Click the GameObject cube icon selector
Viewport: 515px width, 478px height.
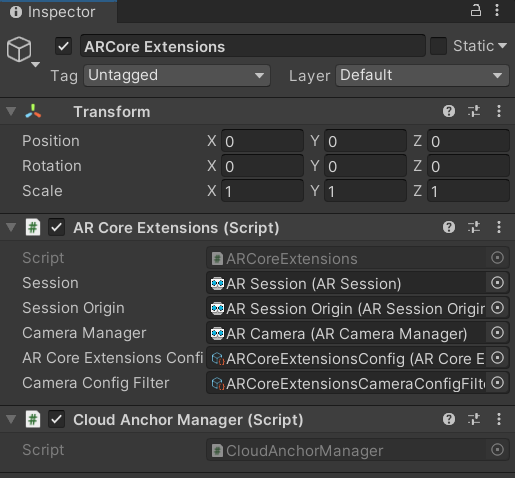pos(22,51)
